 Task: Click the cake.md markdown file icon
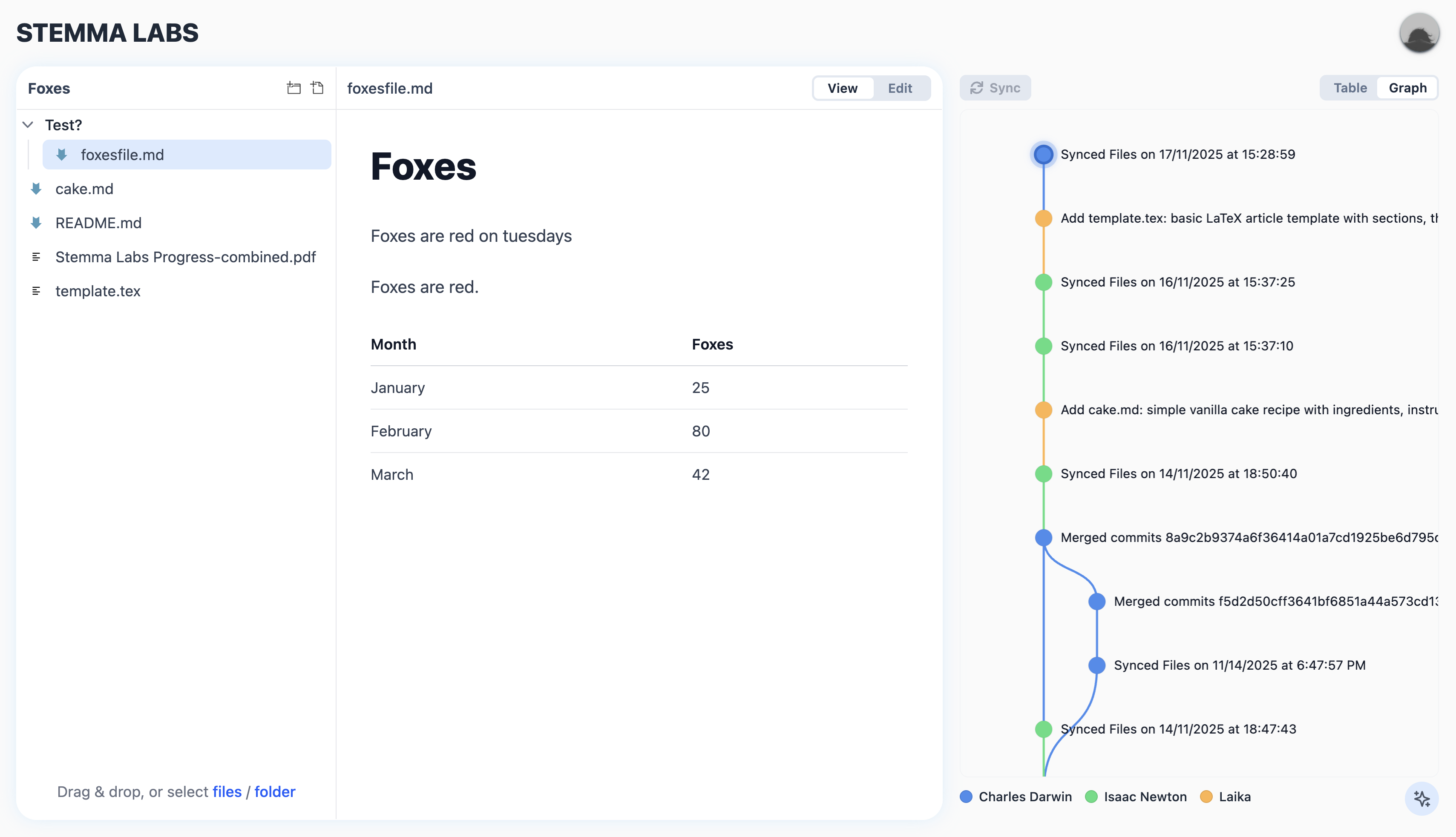click(36, 189)
